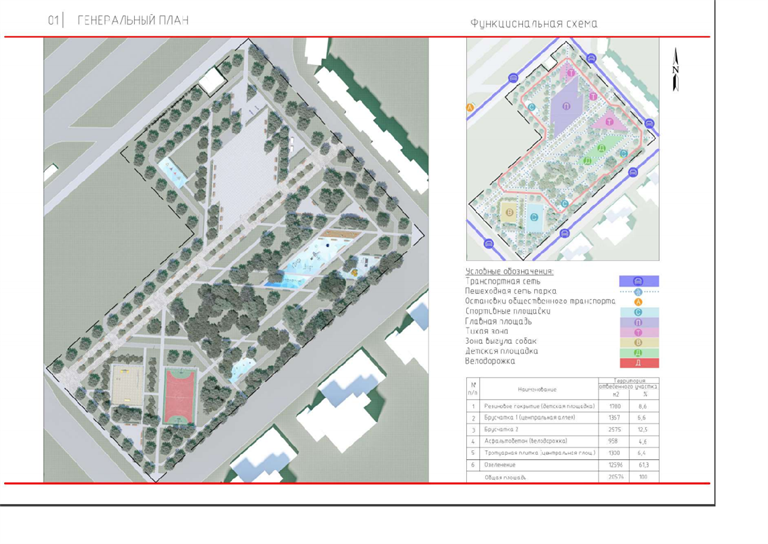Click the beige sand court on the master plan
Screen dimensions: 768x544
[x=130, y=387]
